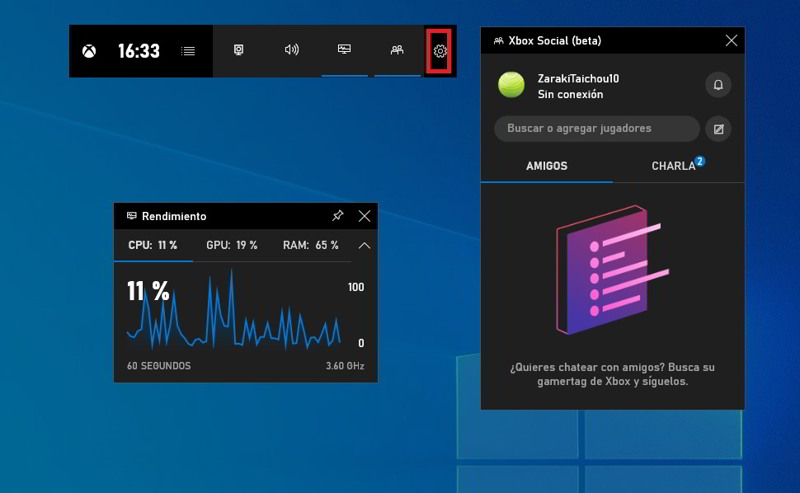Click the green ZarakiTaichou10 profile avatar
The width and height of the screenshot is (800, 493).
[511, 85]
